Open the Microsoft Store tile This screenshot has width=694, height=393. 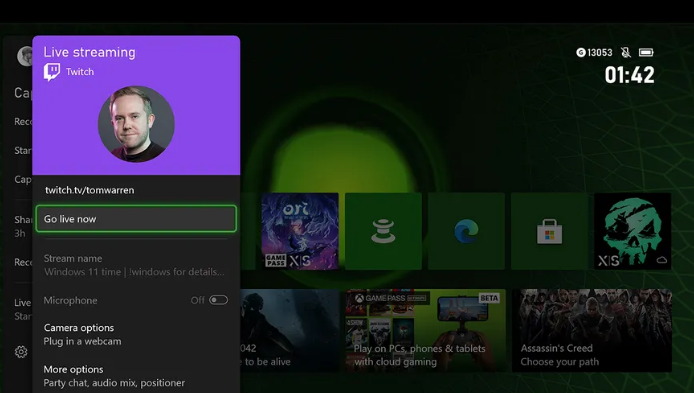pyautogui.click(x=549, y=231)
